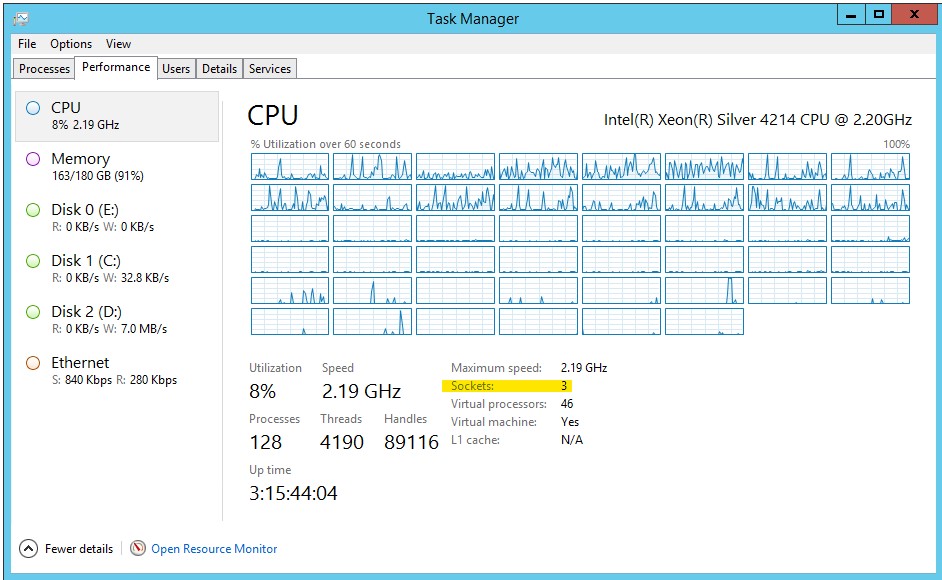
Task: Expand the Options menu
Action: tap(70, 44)
